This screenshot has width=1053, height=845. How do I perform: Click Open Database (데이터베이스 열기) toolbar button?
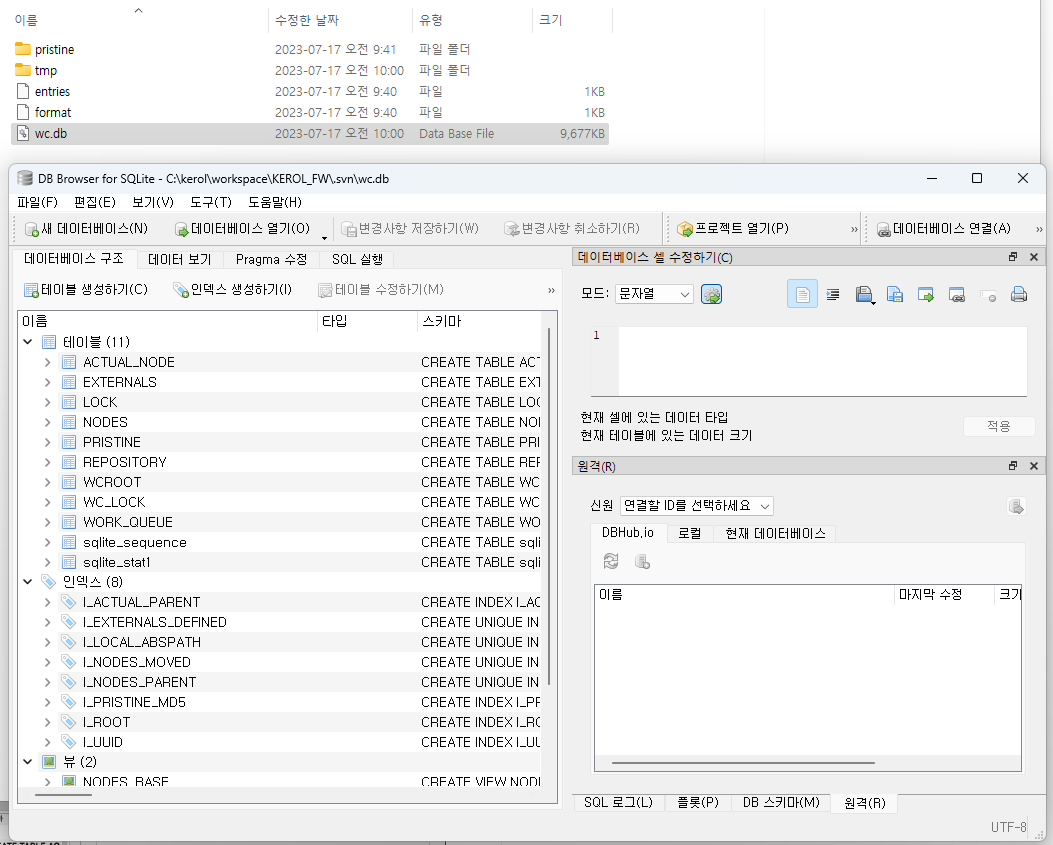pos(242,229)
